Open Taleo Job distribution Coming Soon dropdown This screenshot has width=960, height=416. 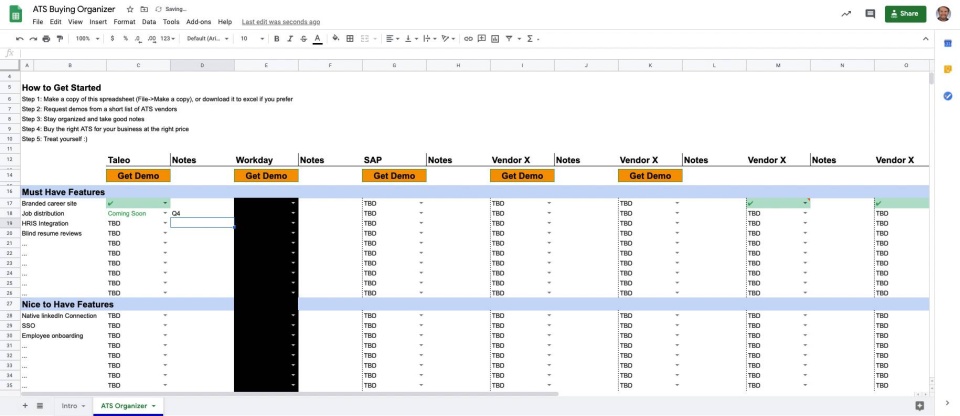click(x=165, y=213)
